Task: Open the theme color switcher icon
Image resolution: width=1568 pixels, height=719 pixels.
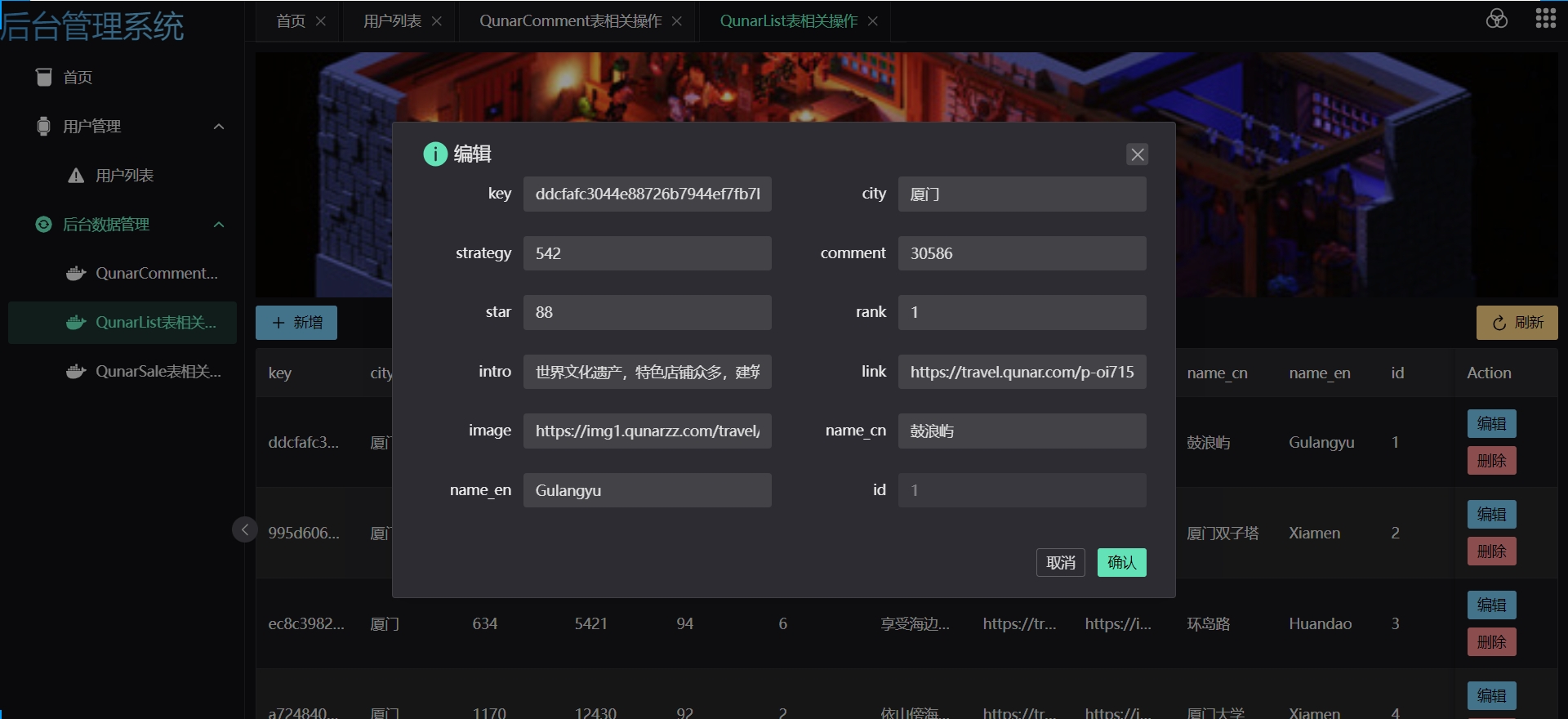Action: click(1496, 19)
